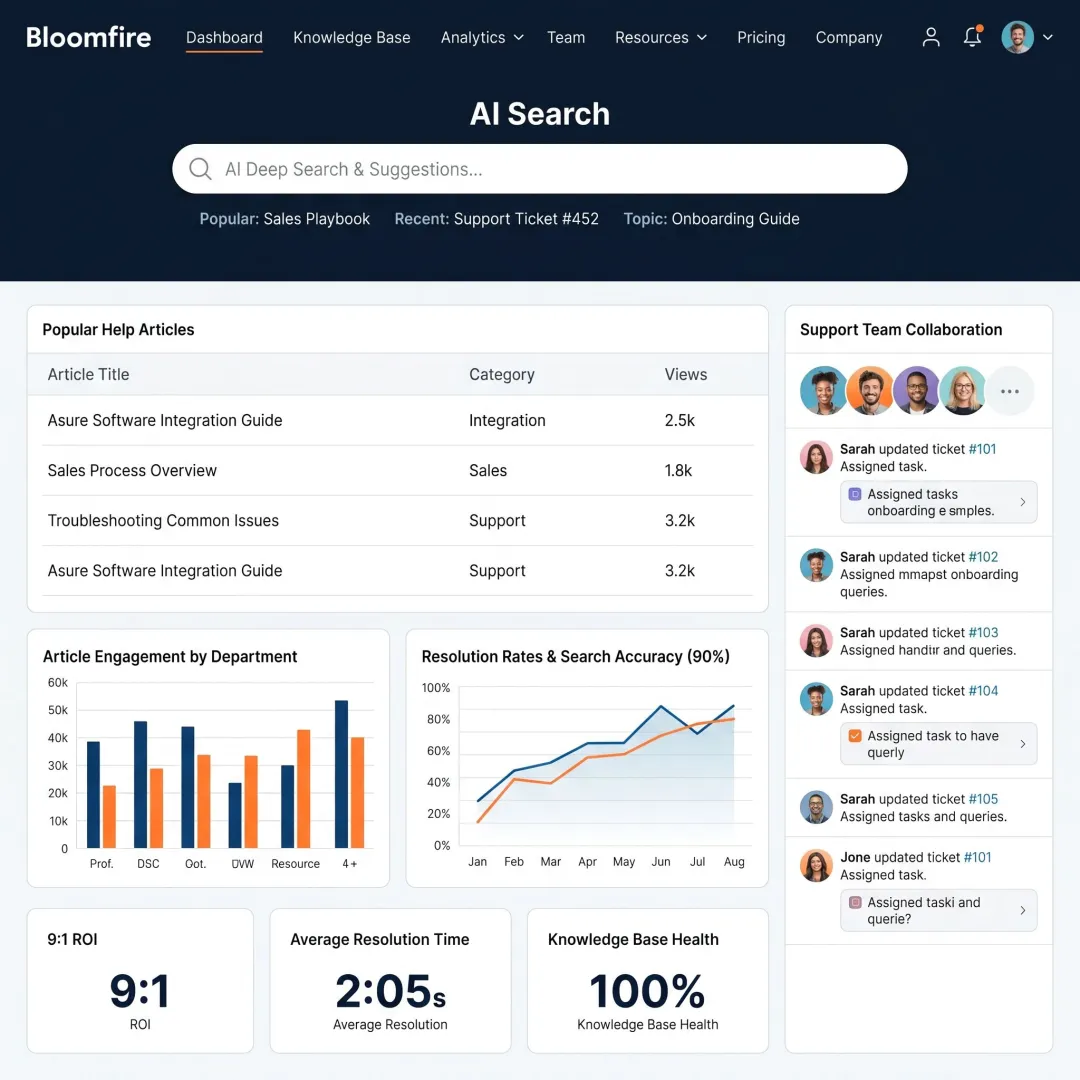1080x1080 pixels.
Task: Click avatar beside ticket #103 update
Action: (x=816, y=641)
